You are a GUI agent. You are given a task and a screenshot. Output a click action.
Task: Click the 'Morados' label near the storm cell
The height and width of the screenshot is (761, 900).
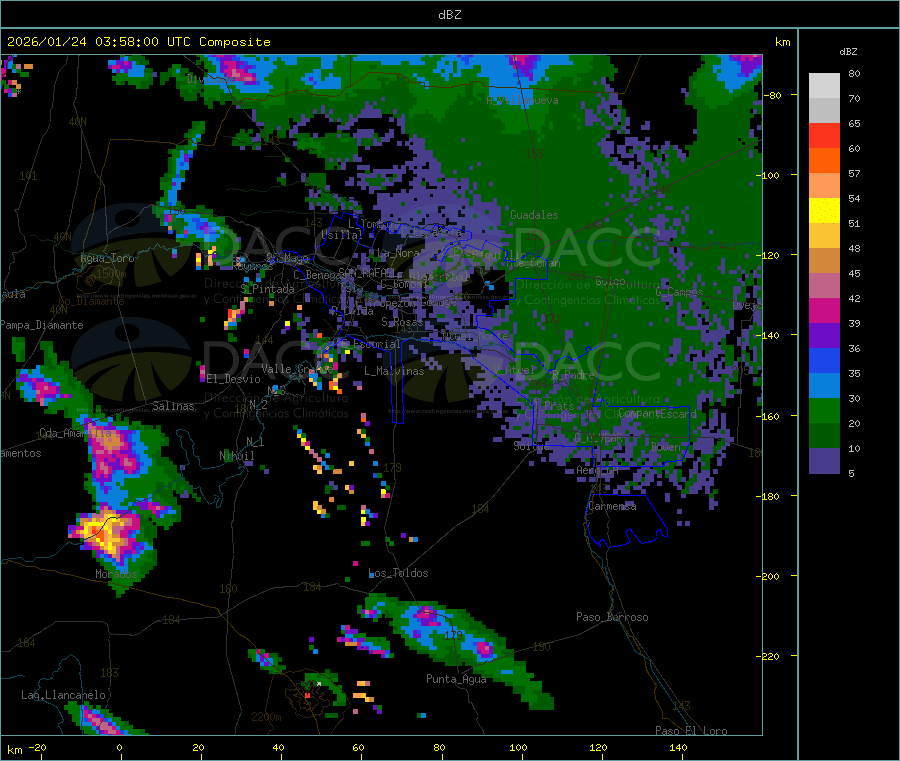click(x=116, y=574)
